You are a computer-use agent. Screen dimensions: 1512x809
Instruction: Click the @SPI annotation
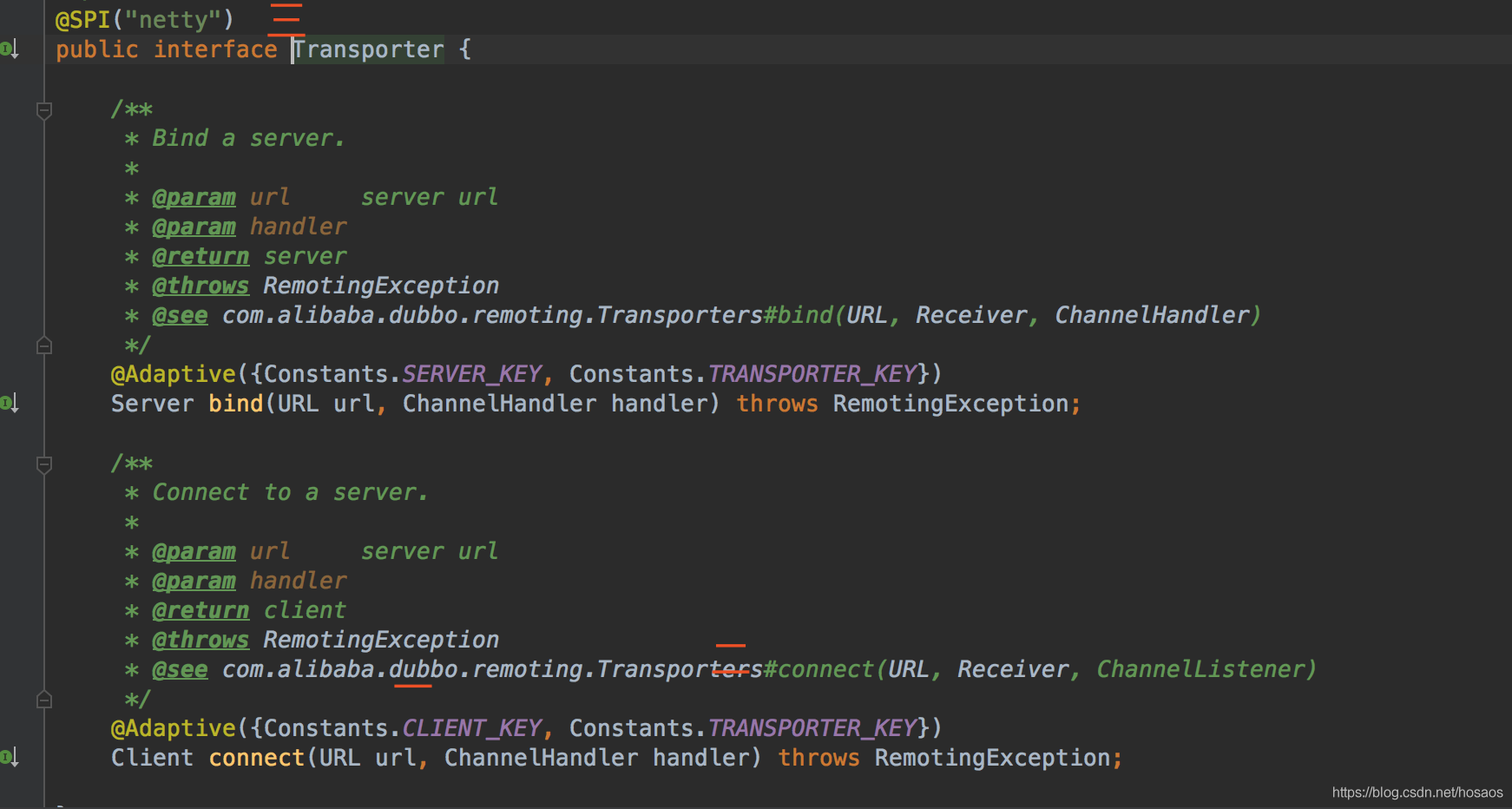point(82,20)
